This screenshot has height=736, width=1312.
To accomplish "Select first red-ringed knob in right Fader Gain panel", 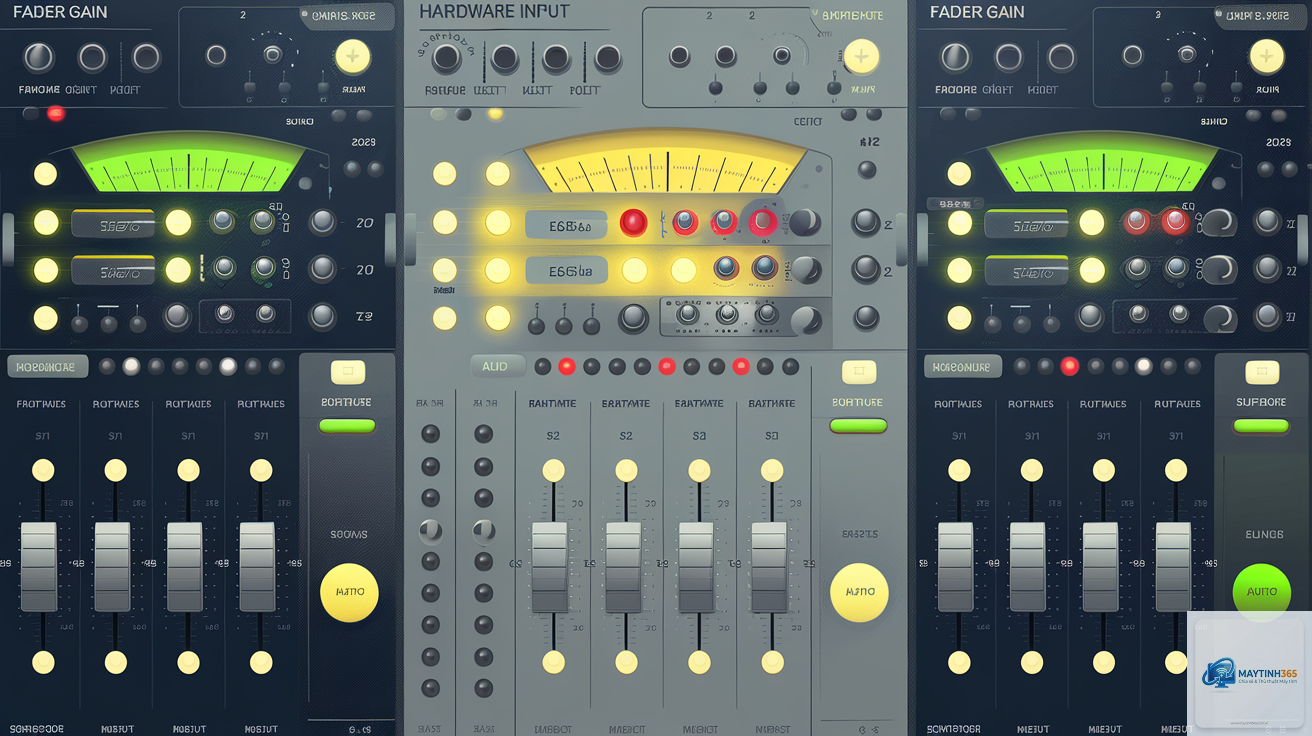I will tap(1137, 221).
